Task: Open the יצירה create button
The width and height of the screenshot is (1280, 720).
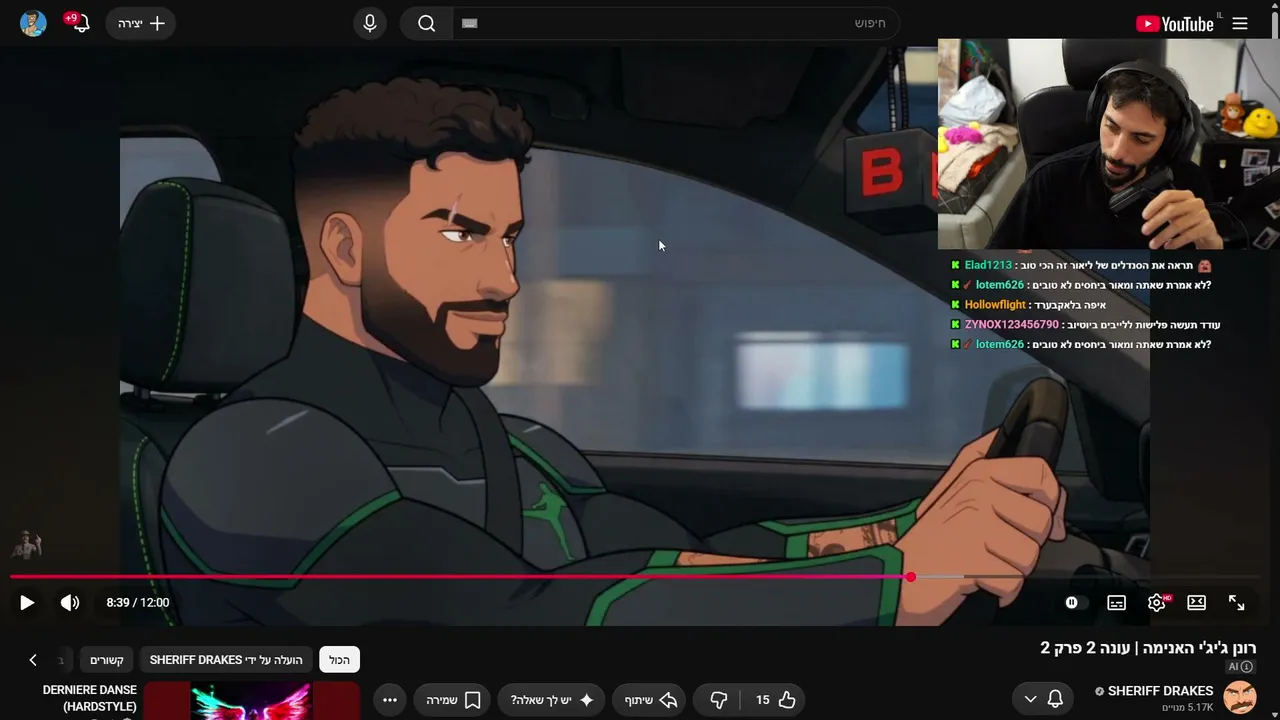Action: [x=141, y=23]
